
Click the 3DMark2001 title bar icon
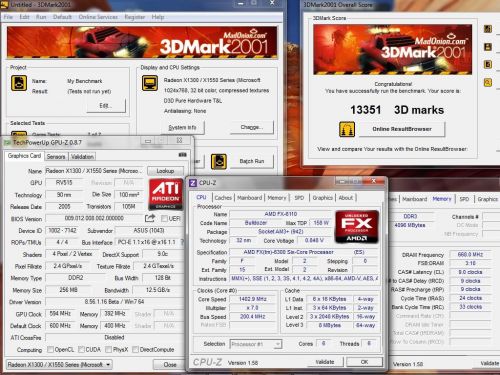5,4
